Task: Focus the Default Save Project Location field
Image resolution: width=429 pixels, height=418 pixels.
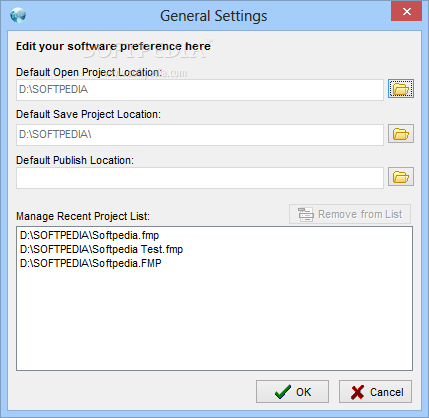Action: 200,135
